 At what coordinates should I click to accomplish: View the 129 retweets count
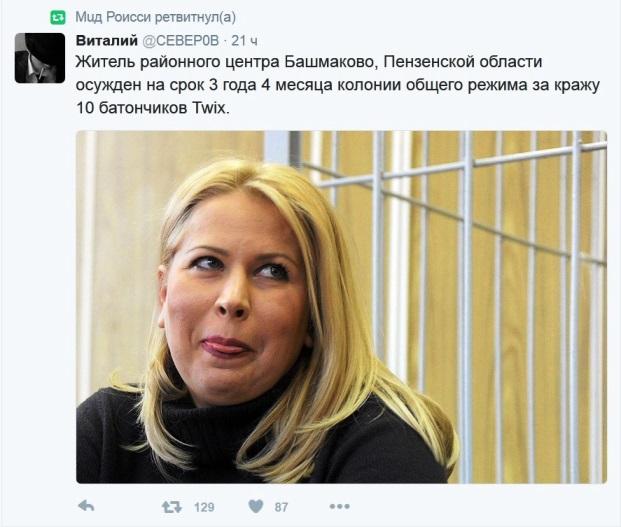[204, 507]
